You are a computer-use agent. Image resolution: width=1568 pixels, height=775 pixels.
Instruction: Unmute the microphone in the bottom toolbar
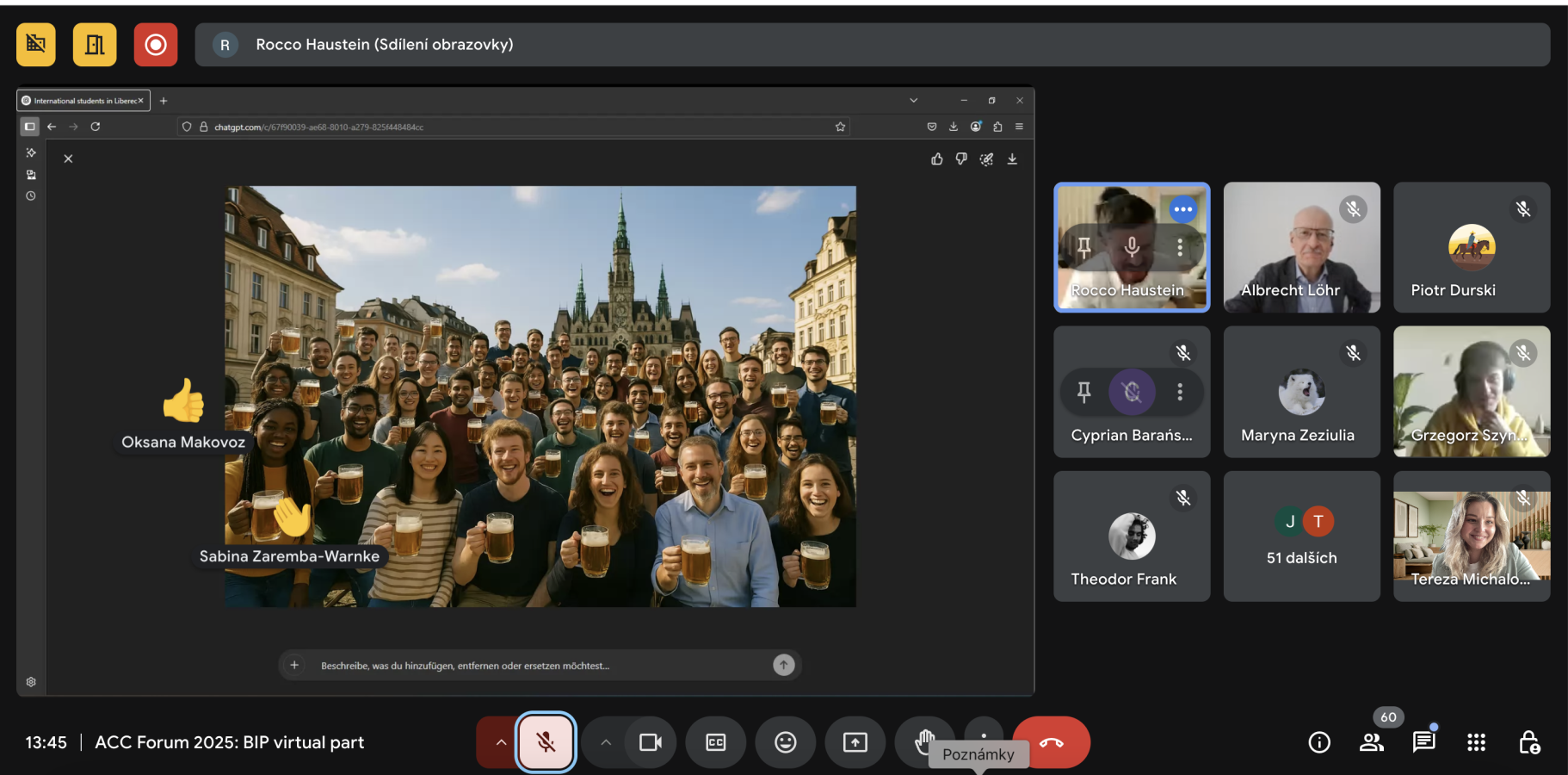[546, 742]
